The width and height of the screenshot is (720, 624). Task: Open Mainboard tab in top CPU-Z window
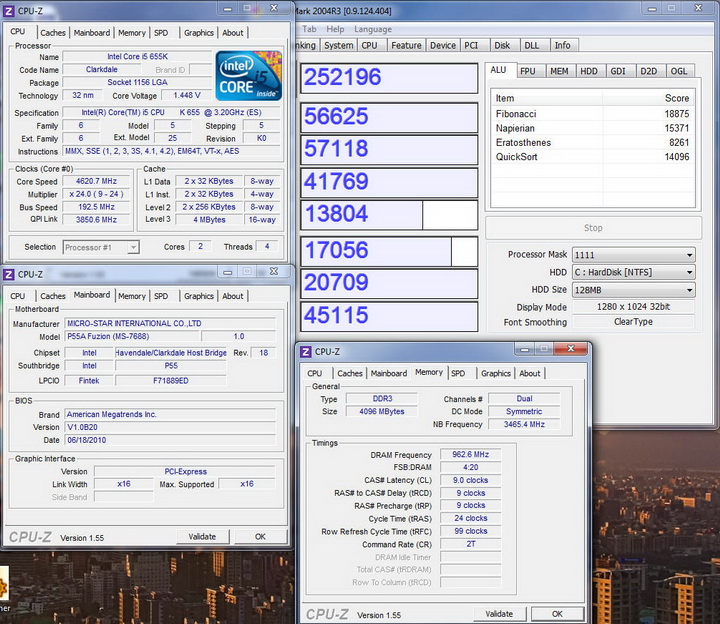pos(92,33)
